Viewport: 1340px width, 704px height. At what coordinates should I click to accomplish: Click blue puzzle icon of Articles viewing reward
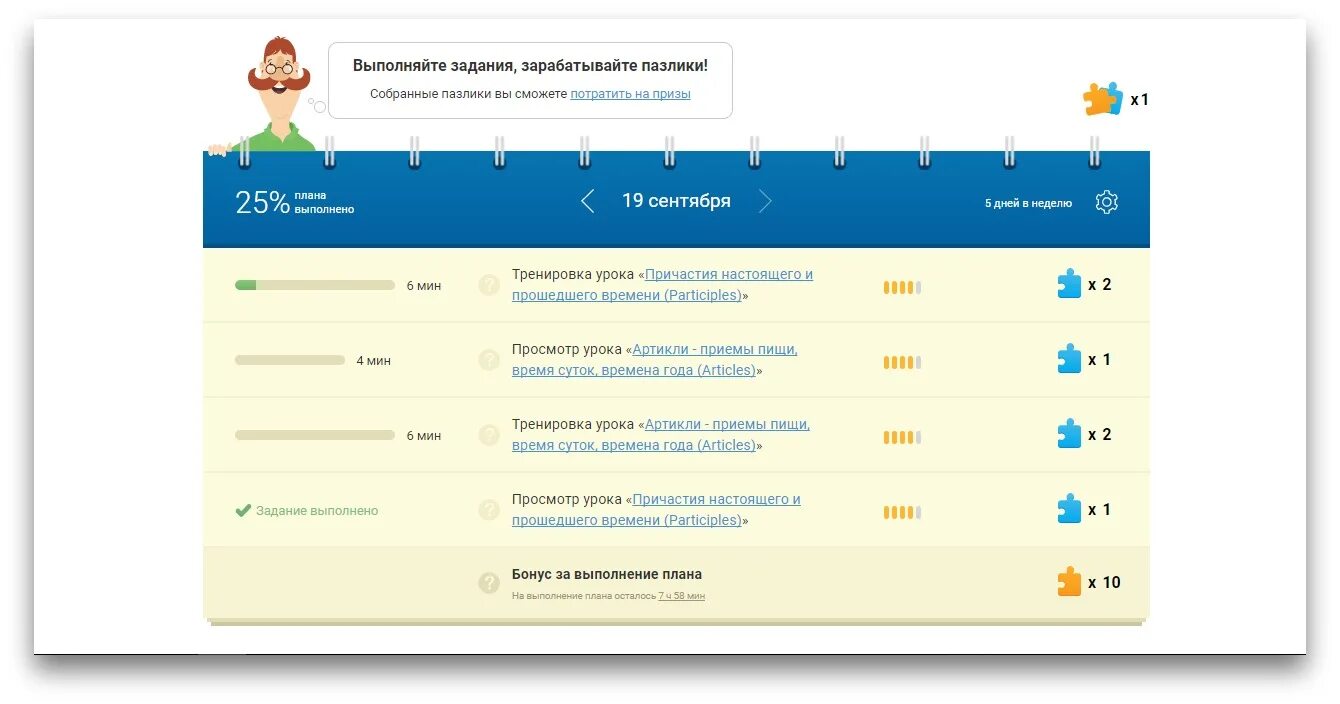(x=1070, y=359)
